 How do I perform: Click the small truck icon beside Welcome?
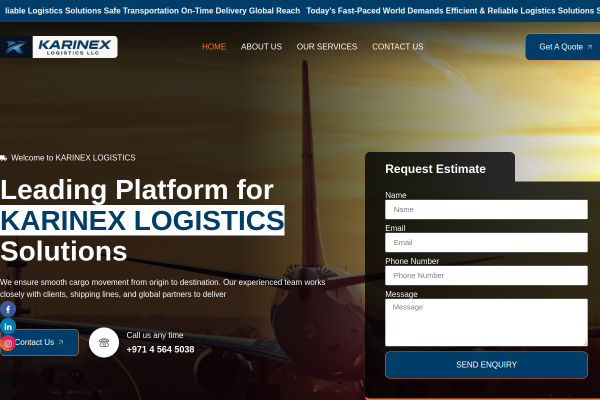pyautogui.click(x=3, y=158)
